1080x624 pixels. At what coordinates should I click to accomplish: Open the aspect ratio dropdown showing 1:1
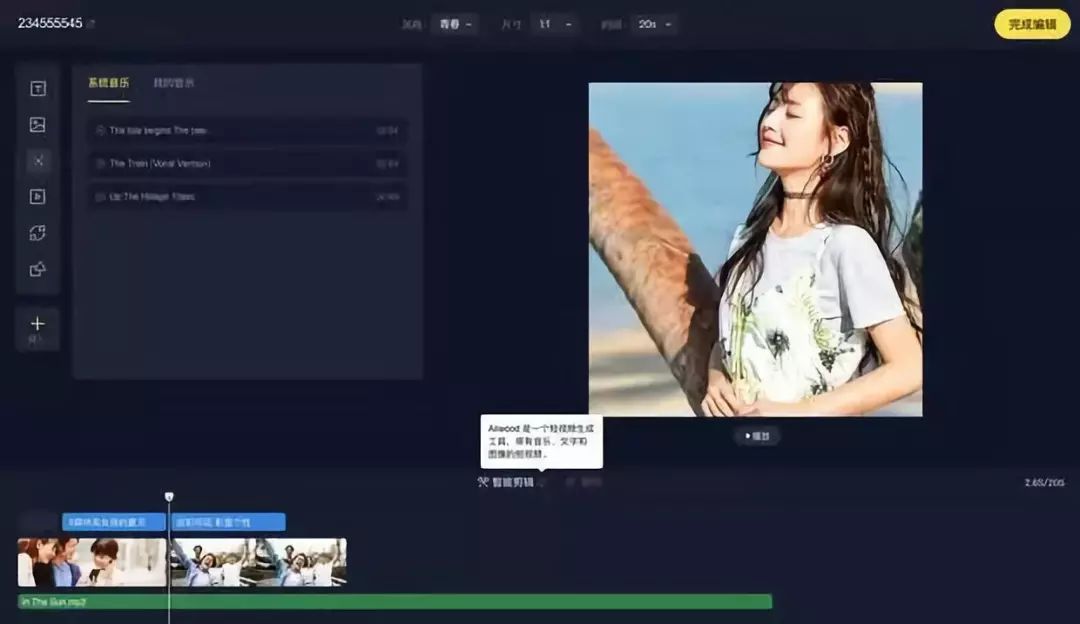(x=555, y=24)
